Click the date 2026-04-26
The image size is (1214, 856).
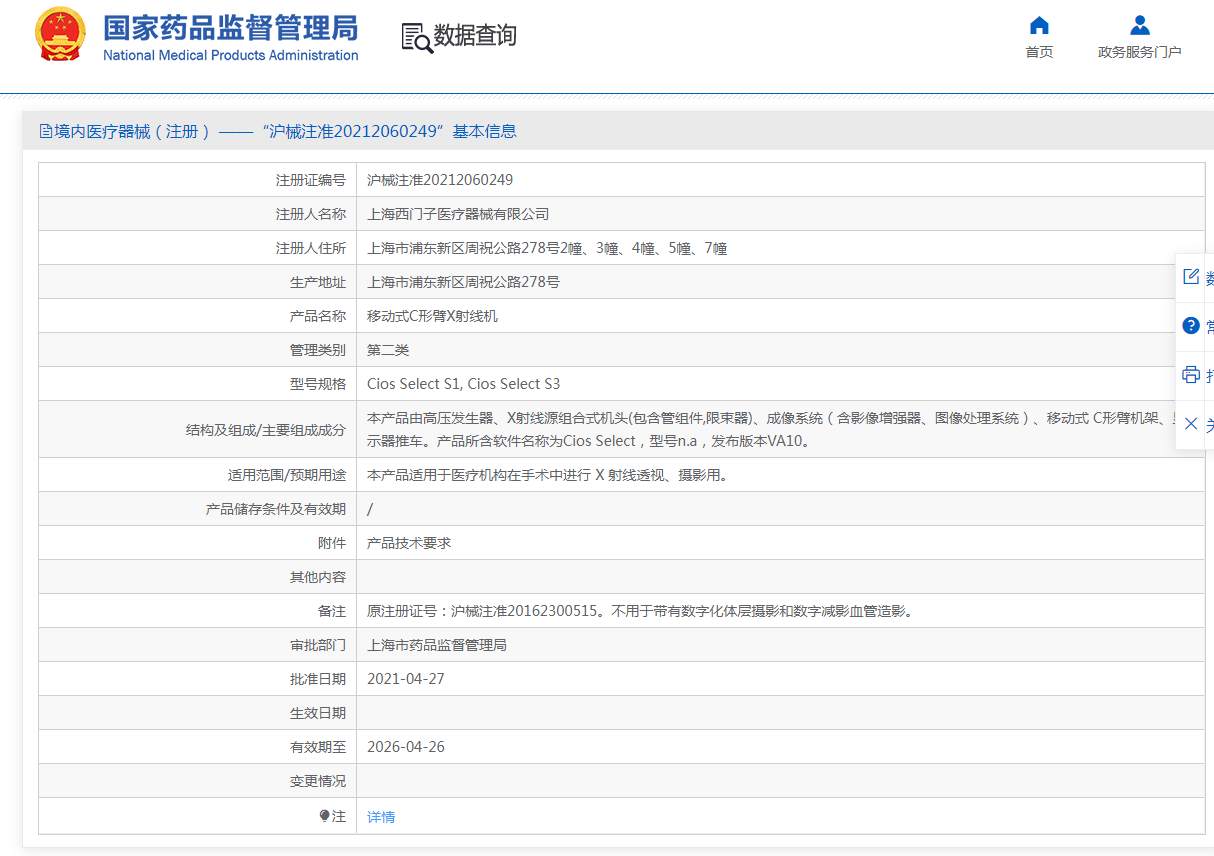coord(406,747)
